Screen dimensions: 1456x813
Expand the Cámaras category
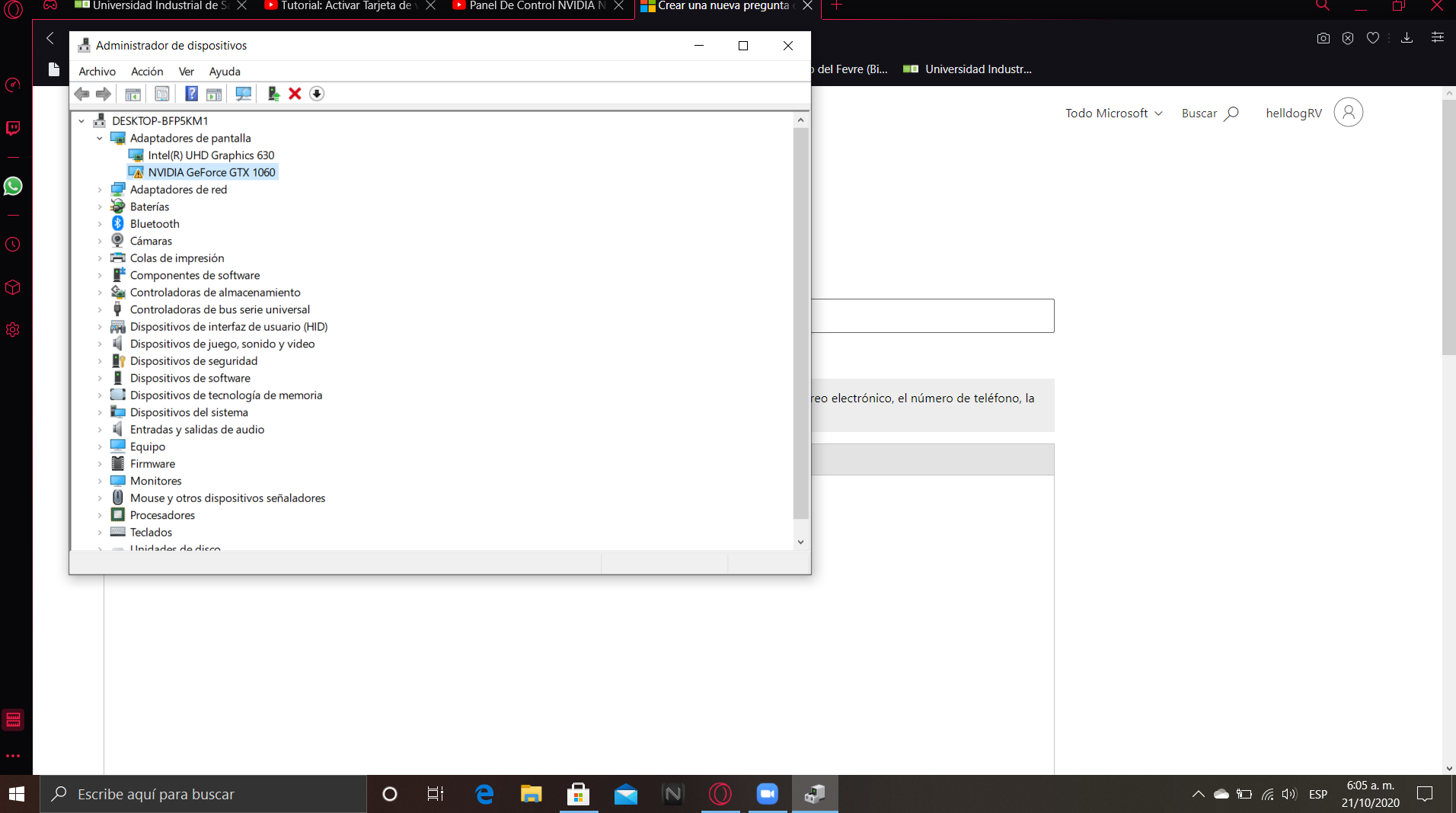[x=100, y=241]
